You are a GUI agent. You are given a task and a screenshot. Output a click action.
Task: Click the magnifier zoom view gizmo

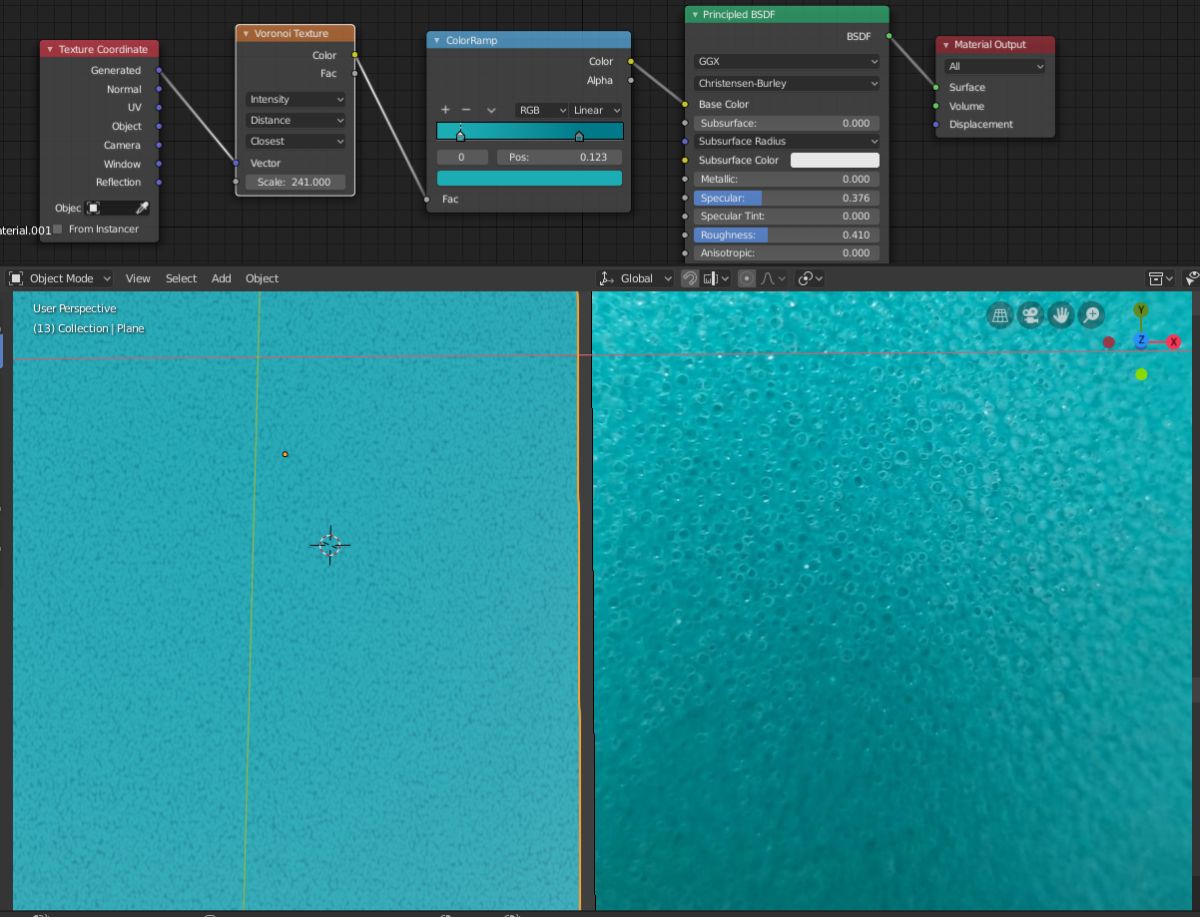[1091, 316]
